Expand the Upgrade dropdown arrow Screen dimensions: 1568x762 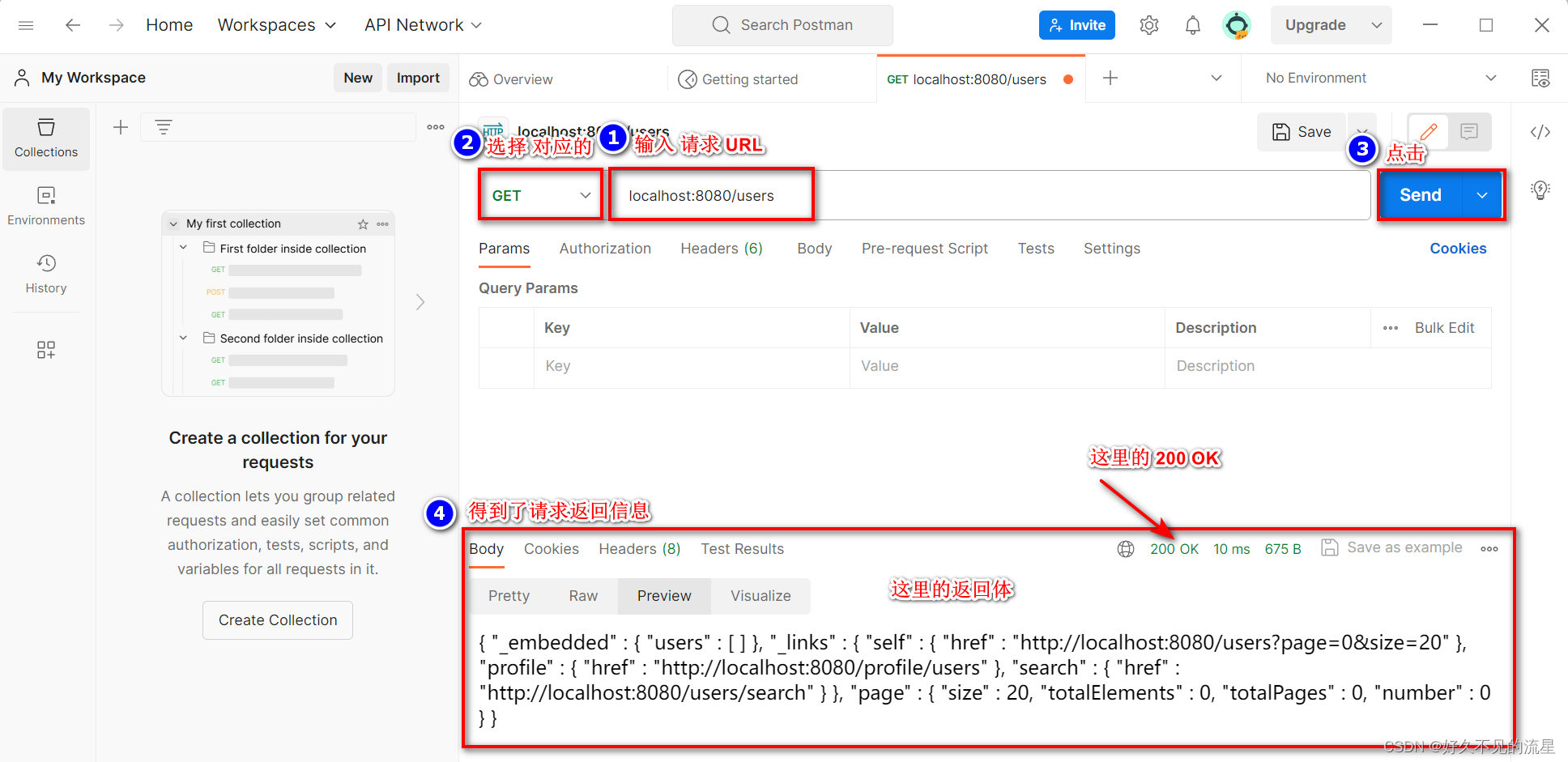pyautogui.click(x=1376, y=25)
